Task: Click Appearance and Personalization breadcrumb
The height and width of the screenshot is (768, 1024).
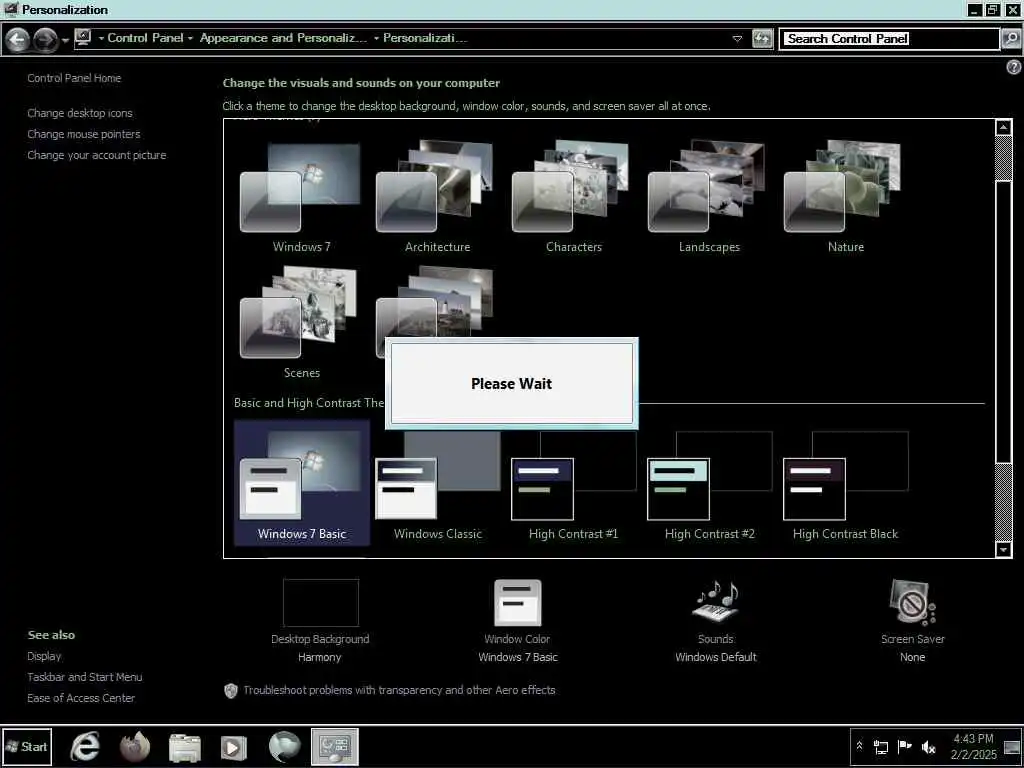Action: (283, 38)
